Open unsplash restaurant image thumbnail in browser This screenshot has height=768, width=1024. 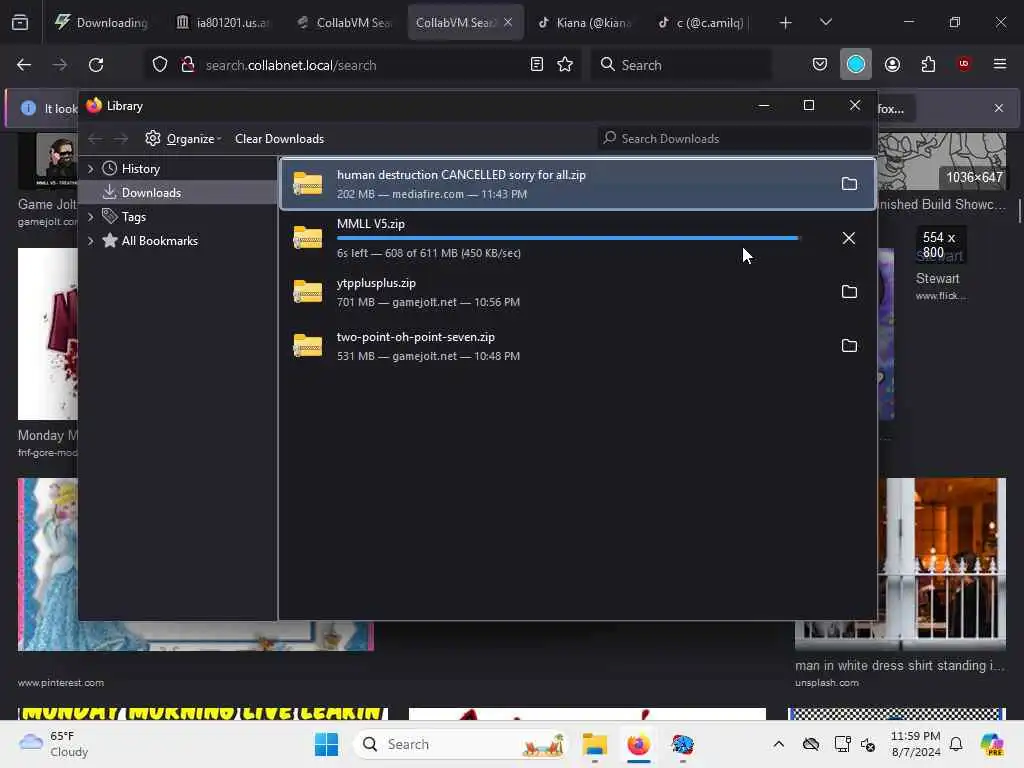tap(901, 564)
